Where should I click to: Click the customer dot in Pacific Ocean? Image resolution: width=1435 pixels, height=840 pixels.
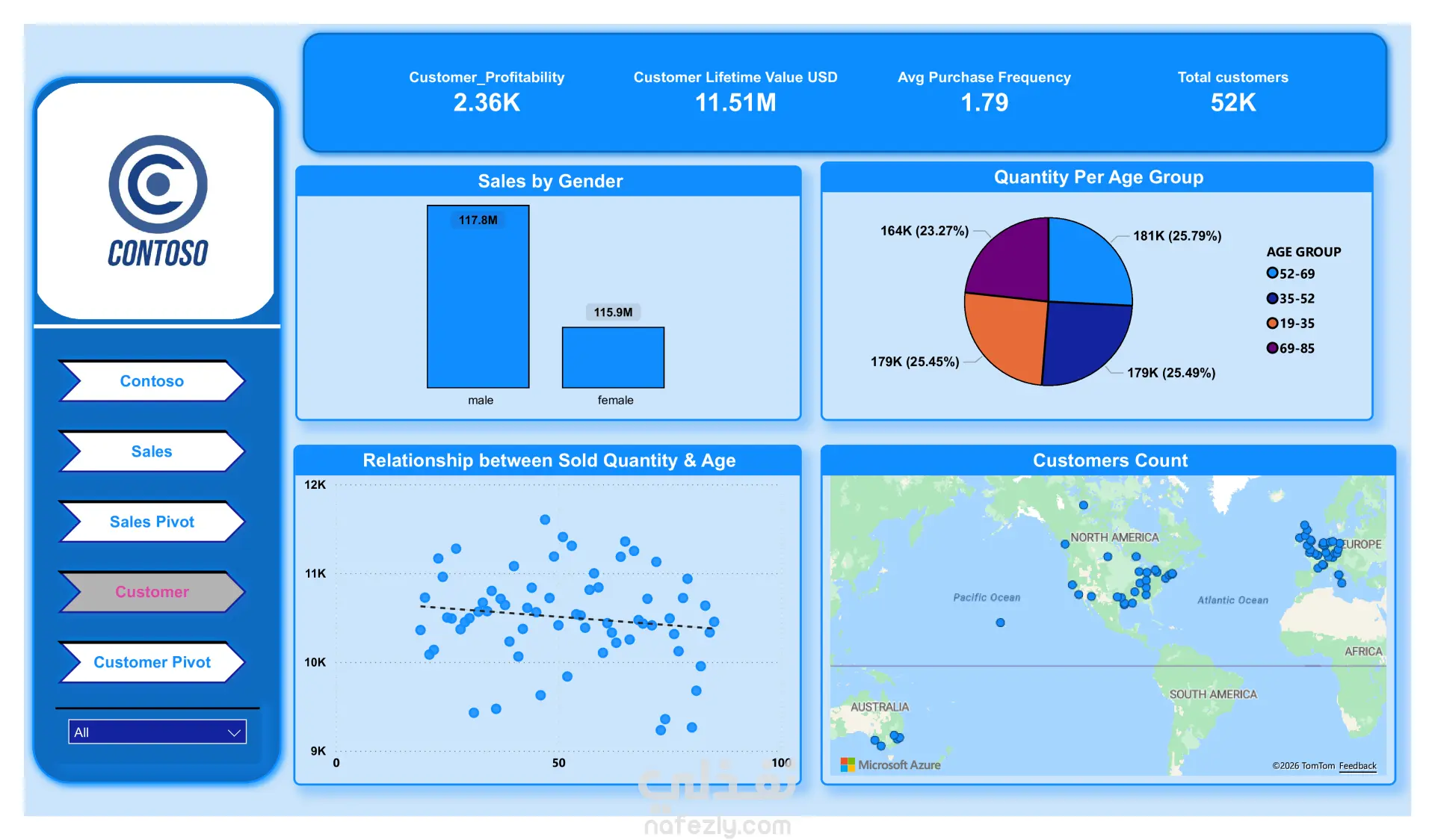[x=1000, y=623]
